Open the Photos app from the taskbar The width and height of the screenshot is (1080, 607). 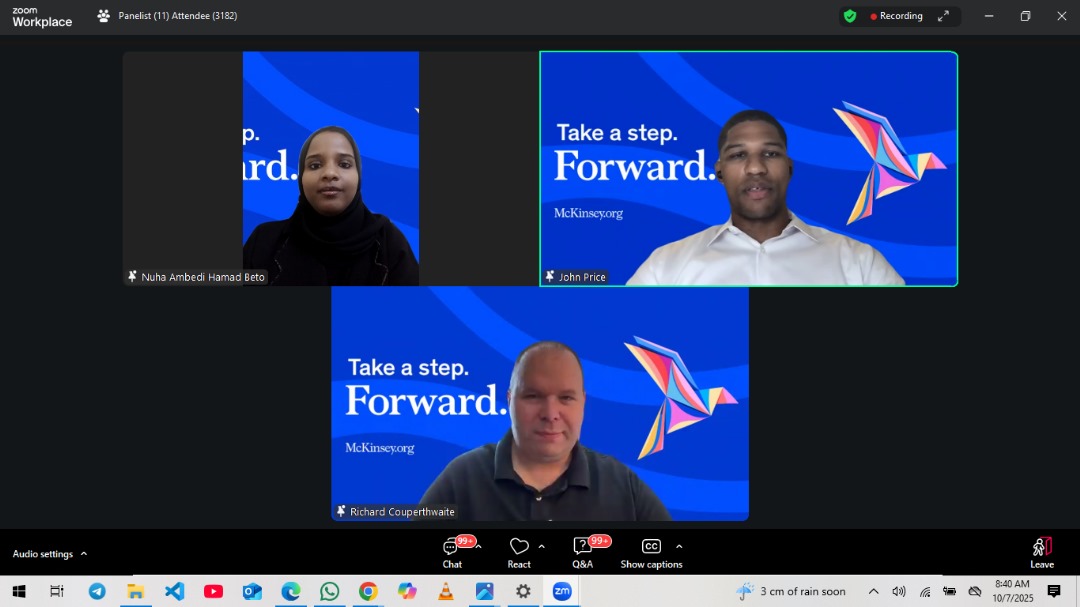[484, 591]
